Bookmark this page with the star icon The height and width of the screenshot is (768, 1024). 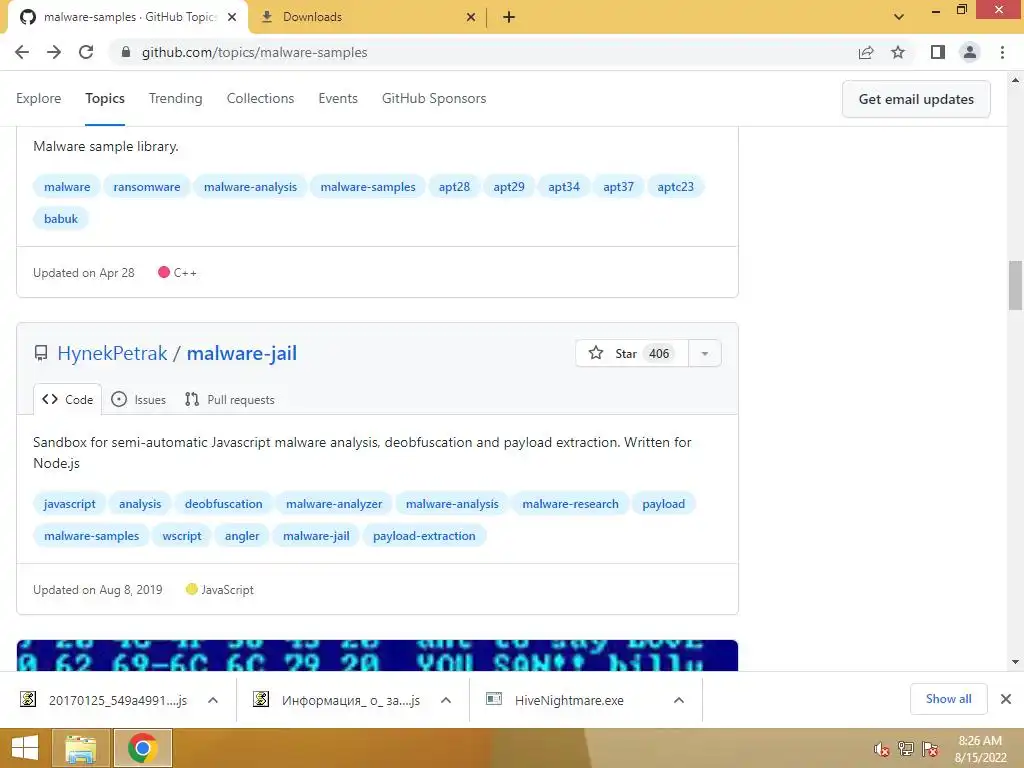pos(898,52)
